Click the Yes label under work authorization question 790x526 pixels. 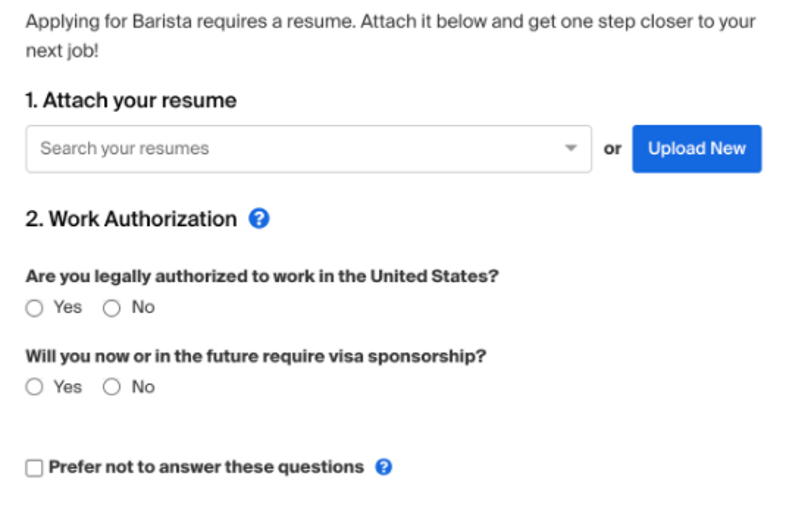click(x=68, y=307)
